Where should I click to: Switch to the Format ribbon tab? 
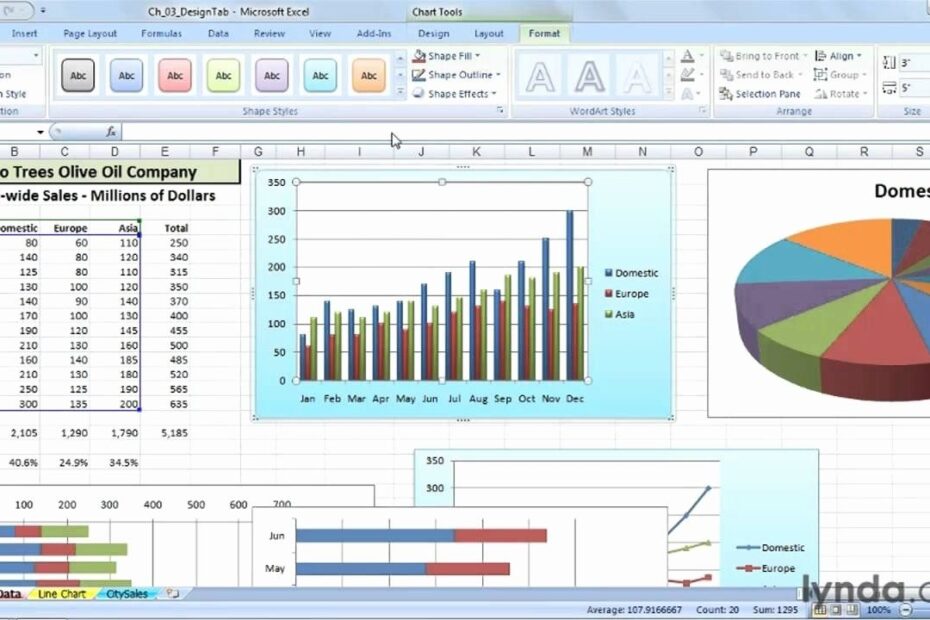pyautogui.click(x=544, y=33)
